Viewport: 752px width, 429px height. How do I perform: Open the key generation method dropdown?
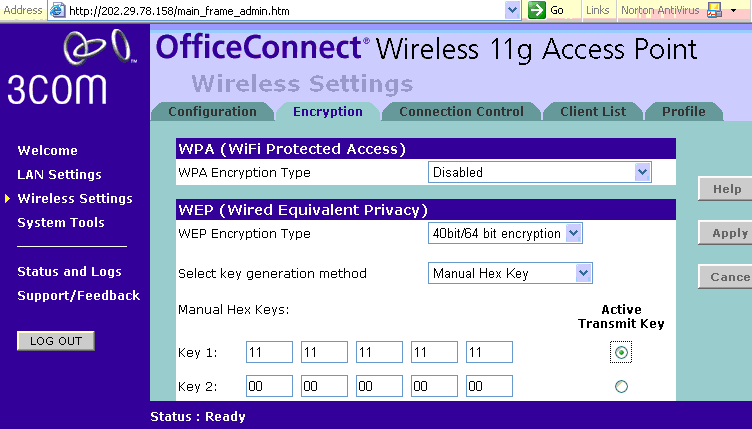click(583, 273)
